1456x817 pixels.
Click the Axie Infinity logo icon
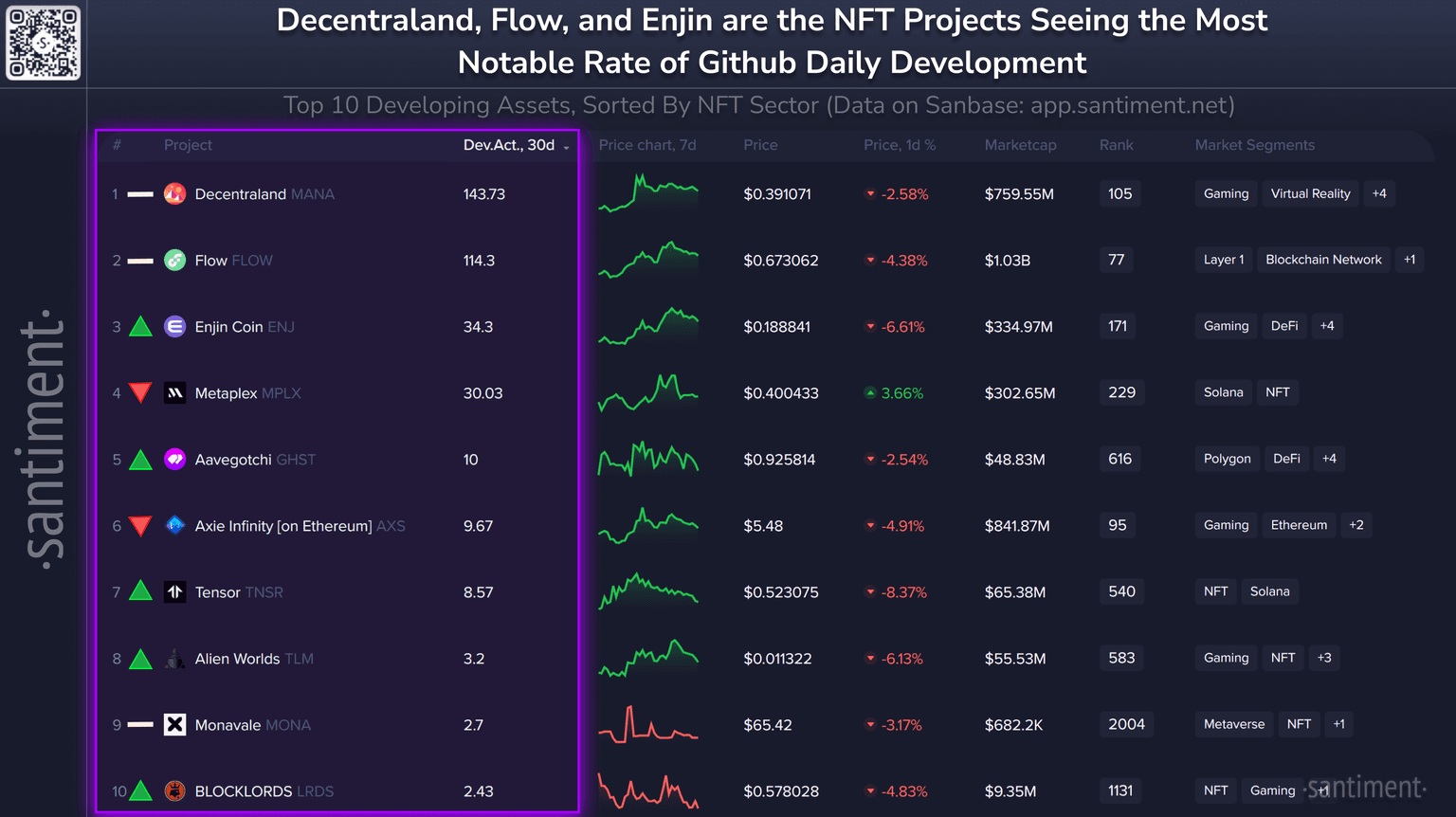click(x=174, y=525)
